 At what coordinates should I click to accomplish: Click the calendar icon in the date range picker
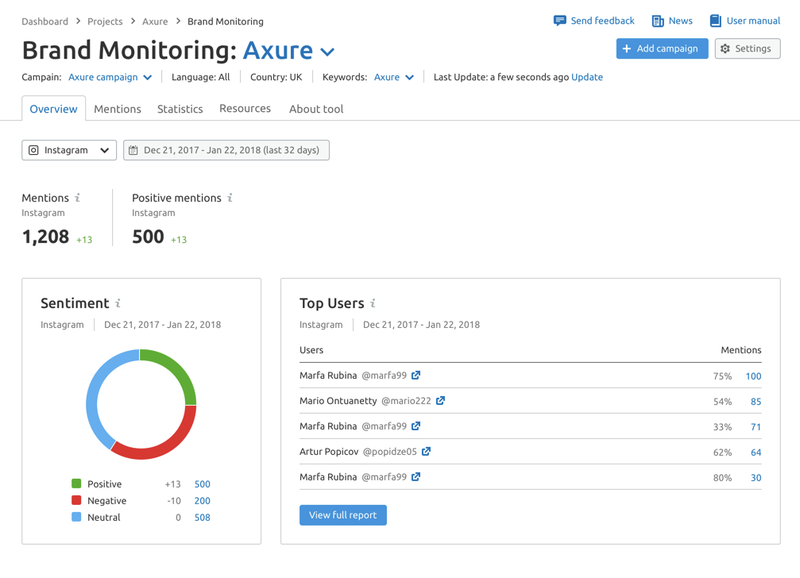(x=133, y=150)
